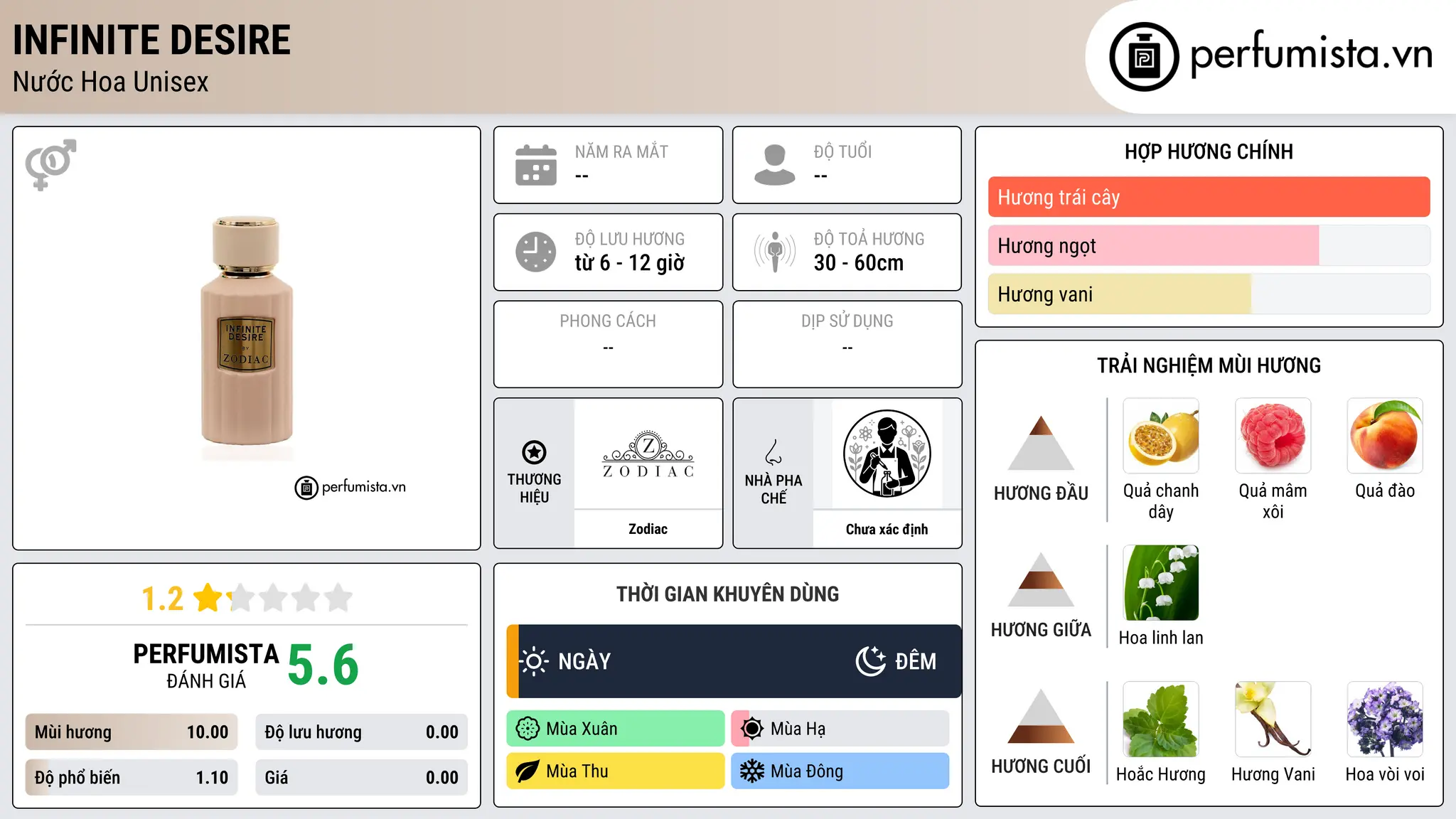This screenshot has height=819, width=1456.
Task: Select the Hương ngọt accord bar
Action: click(x=1209, y=246)
